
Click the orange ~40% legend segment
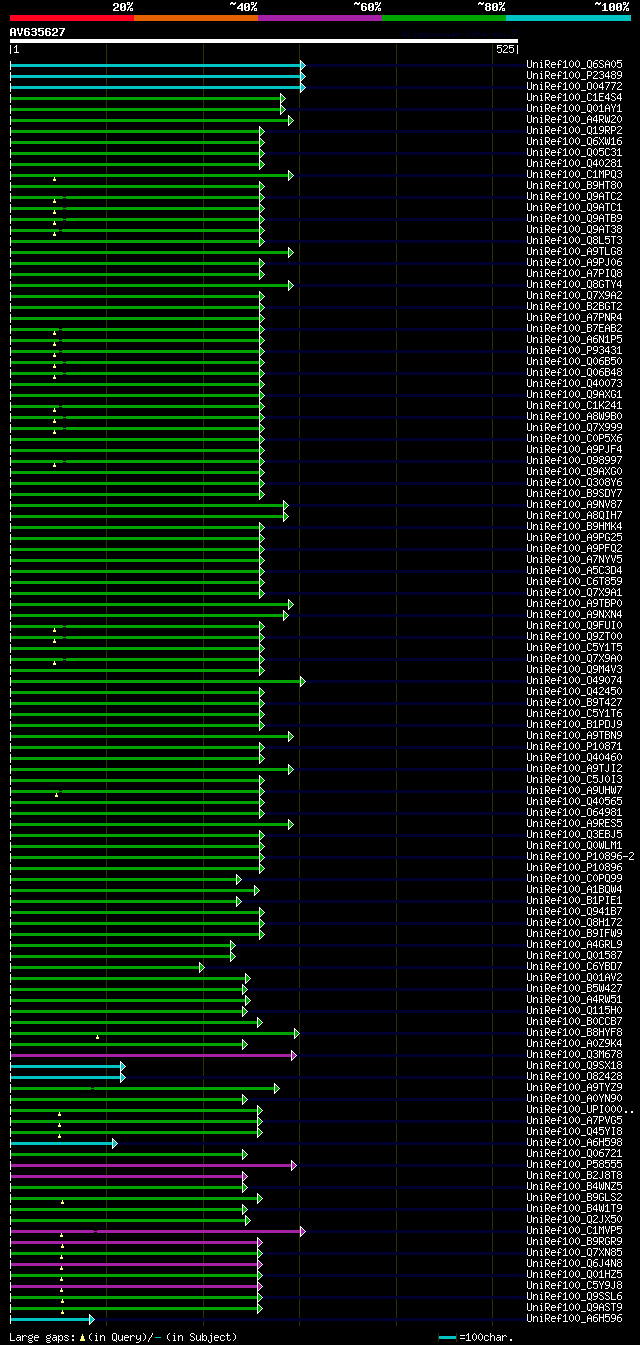(x=196, y=17)
